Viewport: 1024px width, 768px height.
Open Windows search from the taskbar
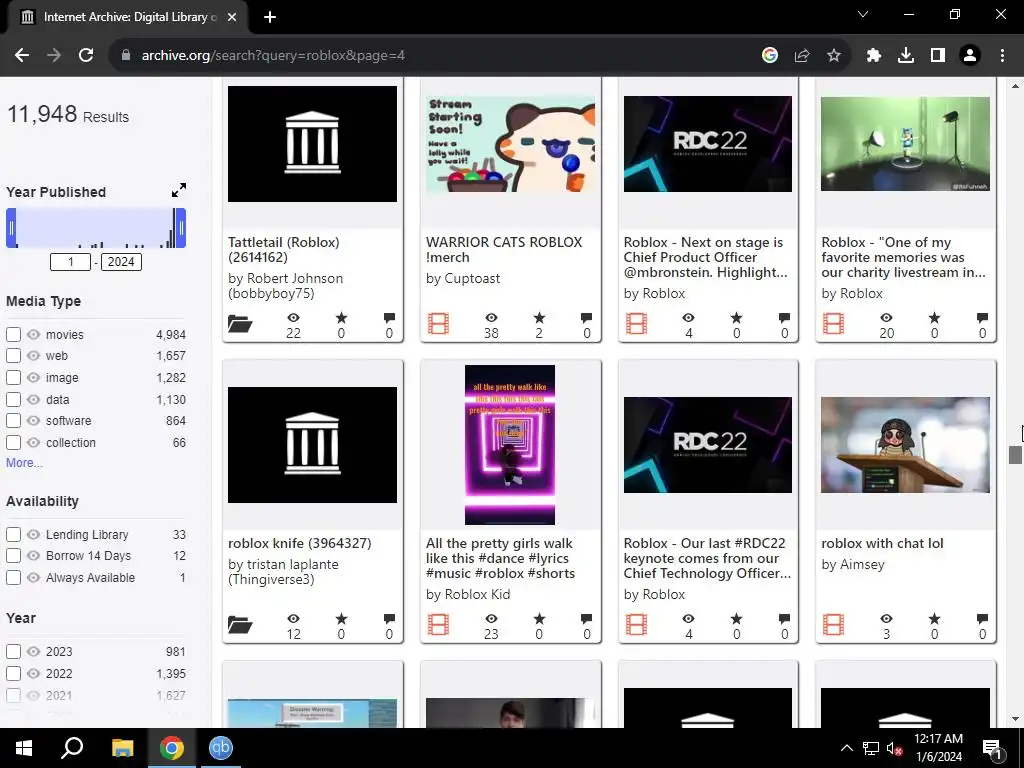coord(72,748)
